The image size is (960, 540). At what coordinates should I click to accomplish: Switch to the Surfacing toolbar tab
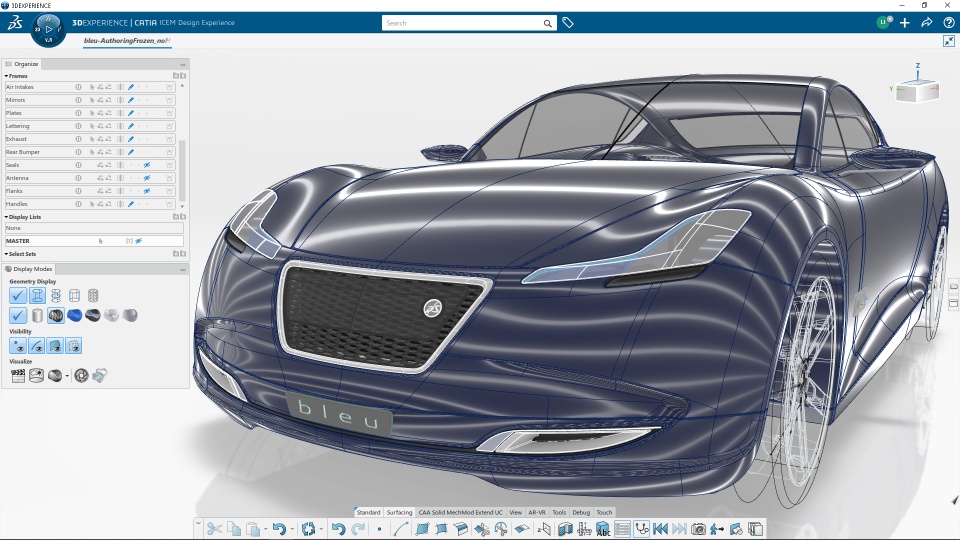pos(399,512)
